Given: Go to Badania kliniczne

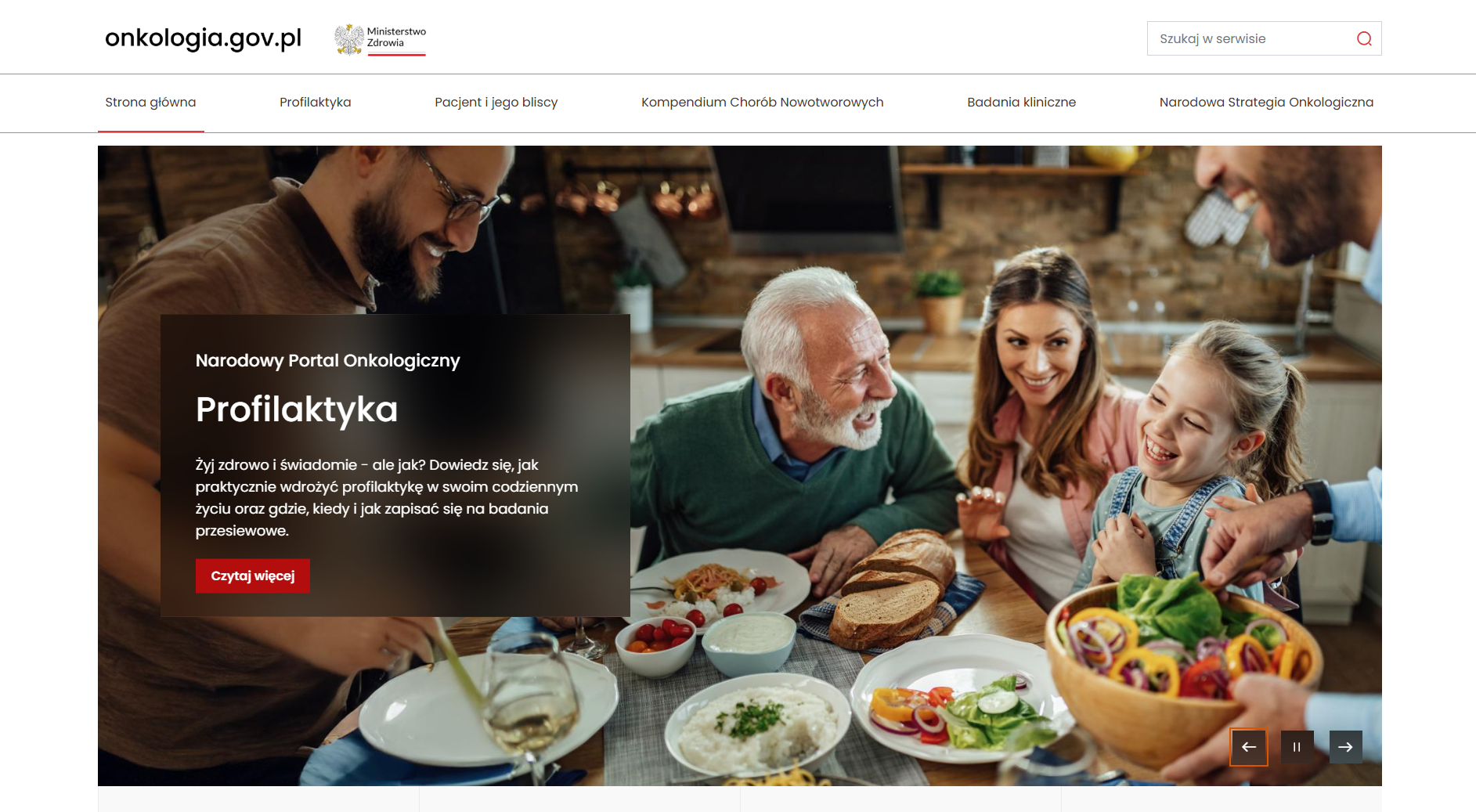Looking at the screenshot, I should click(x=1021, y=103).
